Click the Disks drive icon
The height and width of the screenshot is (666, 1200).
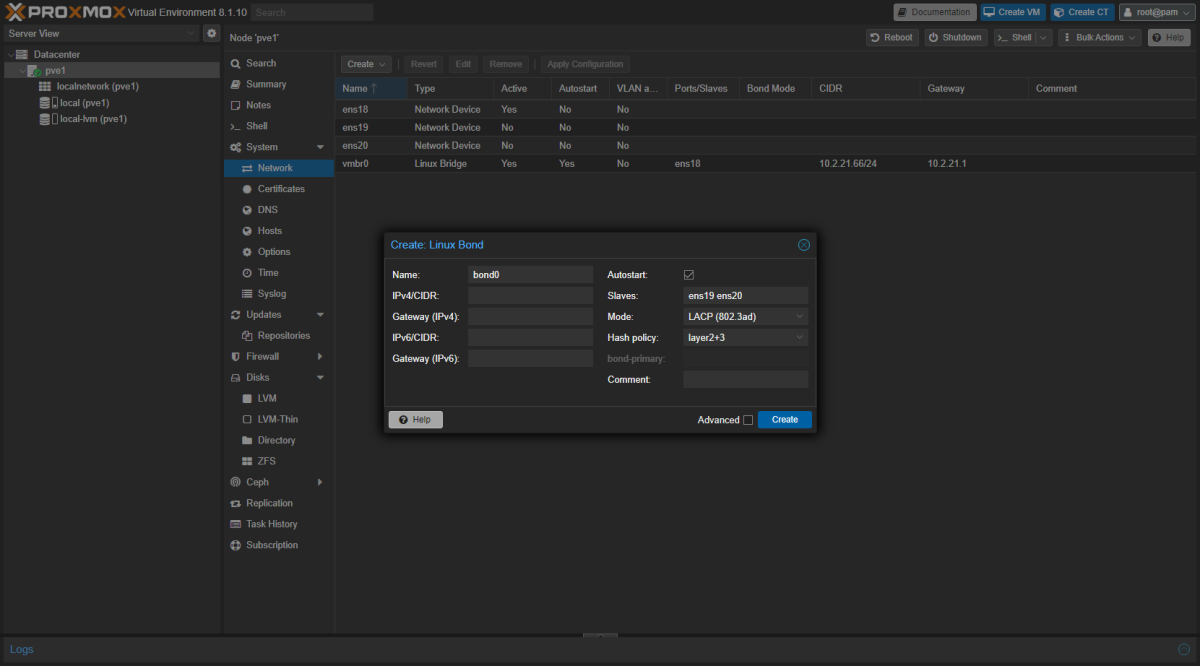(236, 378)
